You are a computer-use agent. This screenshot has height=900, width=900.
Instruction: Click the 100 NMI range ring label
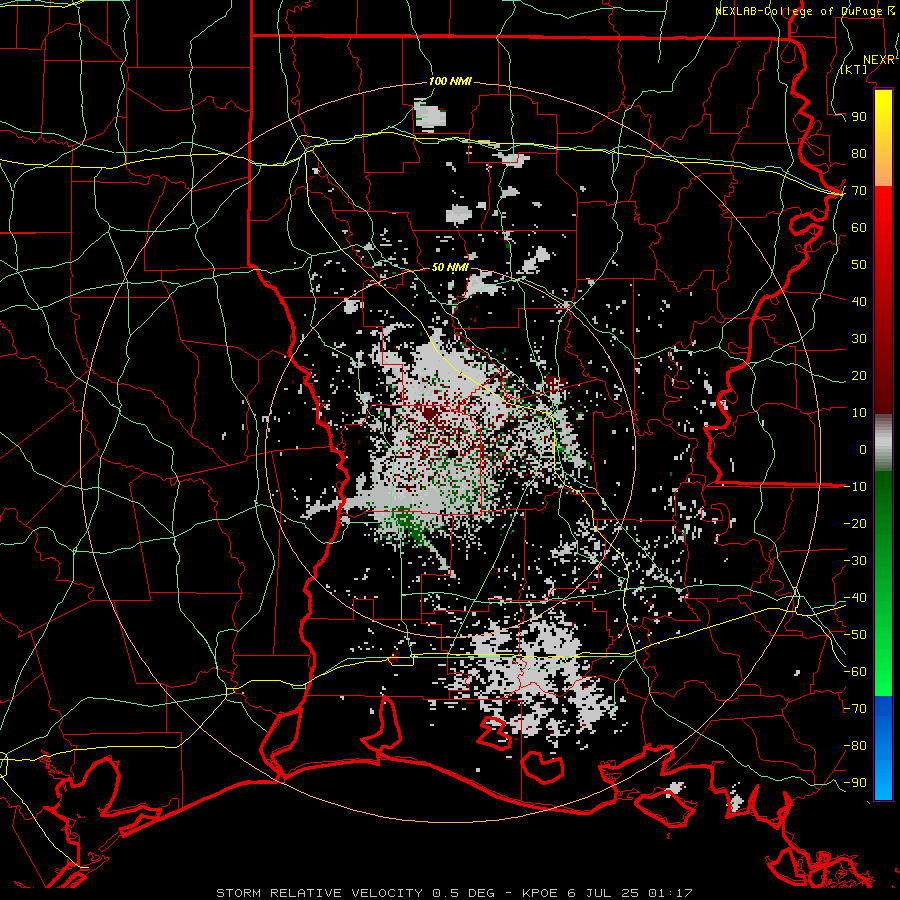tap(450, 82)
